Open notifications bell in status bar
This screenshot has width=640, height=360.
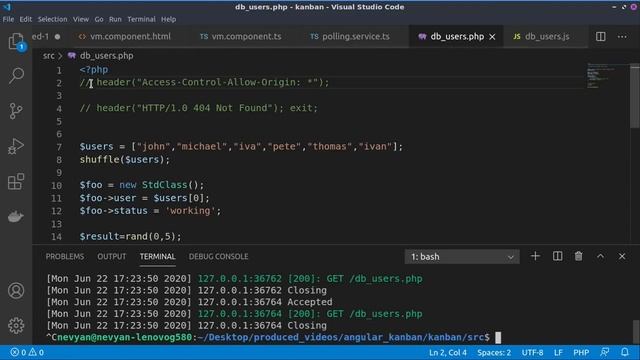[624, 352]
